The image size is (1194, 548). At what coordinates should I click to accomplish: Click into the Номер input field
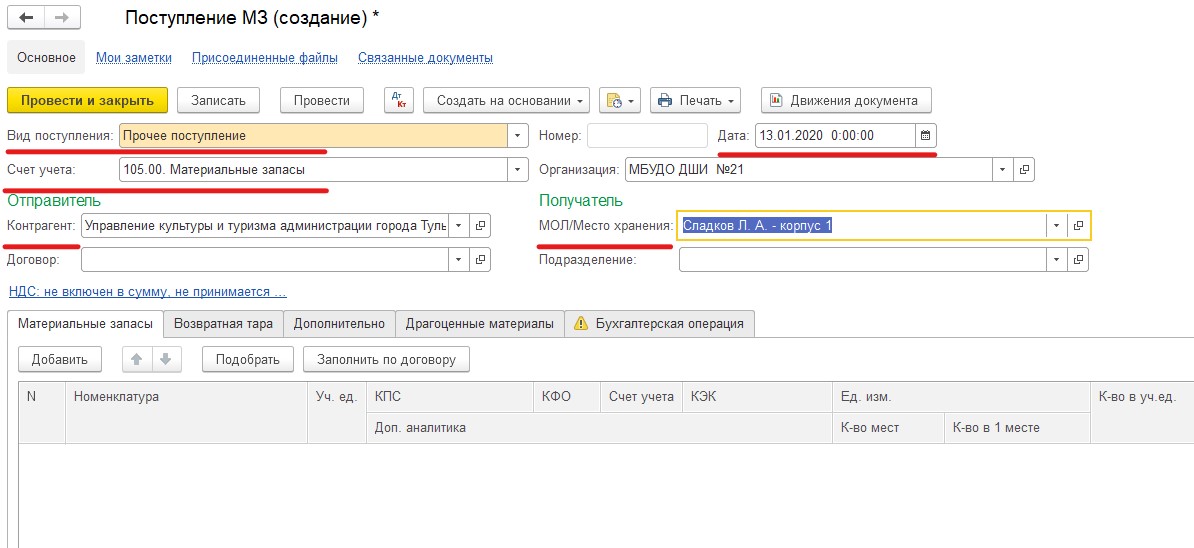646,135
